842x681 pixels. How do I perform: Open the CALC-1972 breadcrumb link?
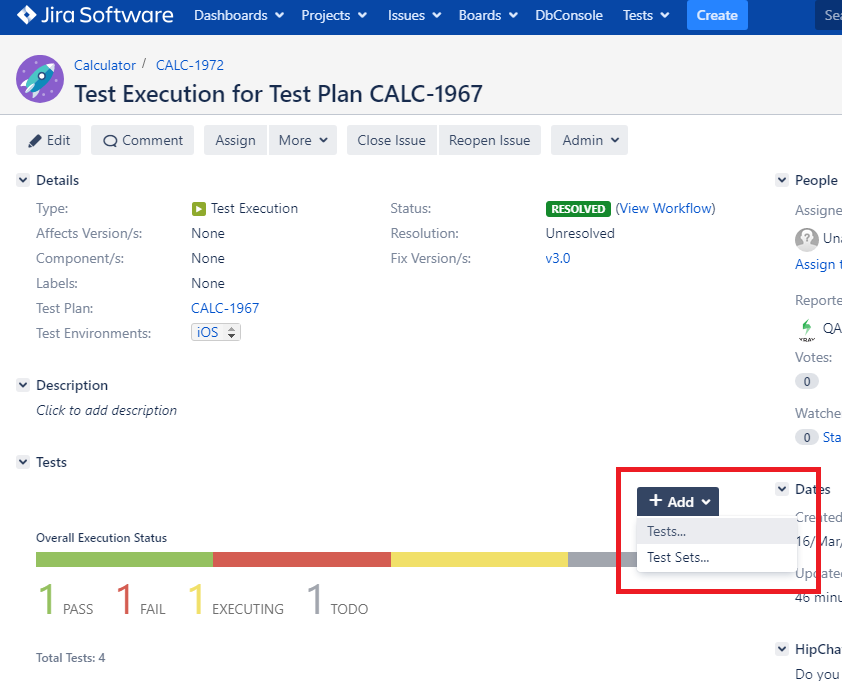[x=190, y=65]
